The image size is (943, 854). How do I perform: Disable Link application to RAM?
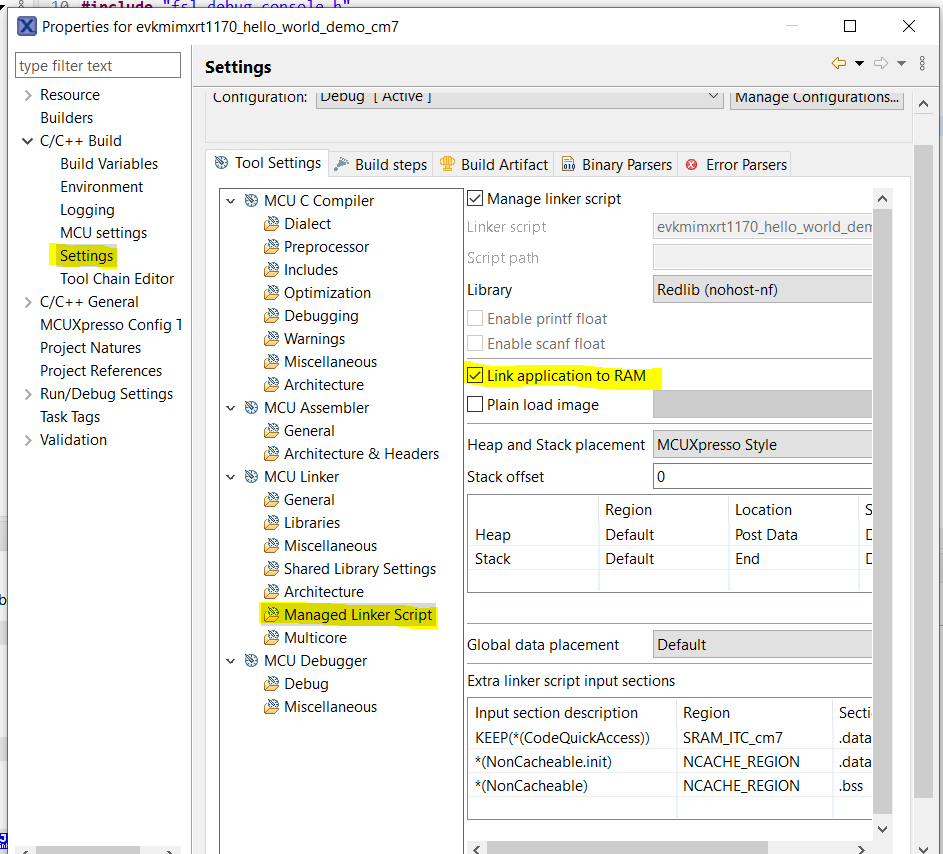click(x=475, y=378)
